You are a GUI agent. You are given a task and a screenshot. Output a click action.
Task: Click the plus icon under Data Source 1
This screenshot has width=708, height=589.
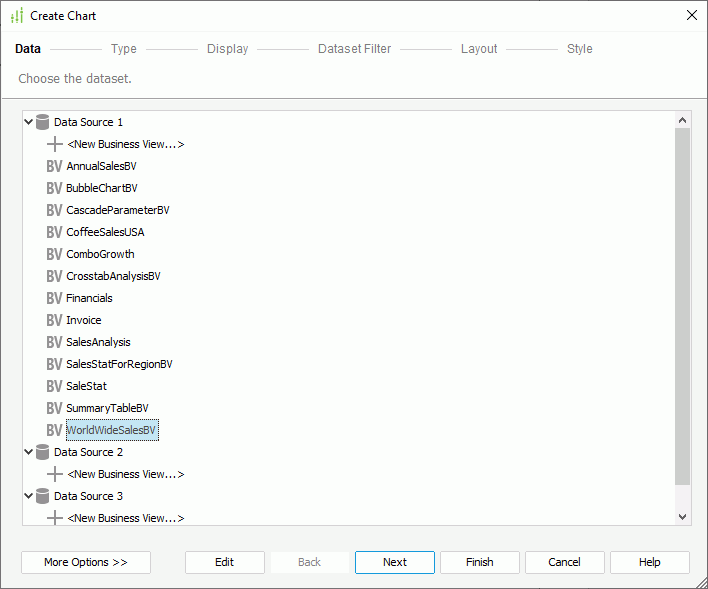(x=54, y=144)
